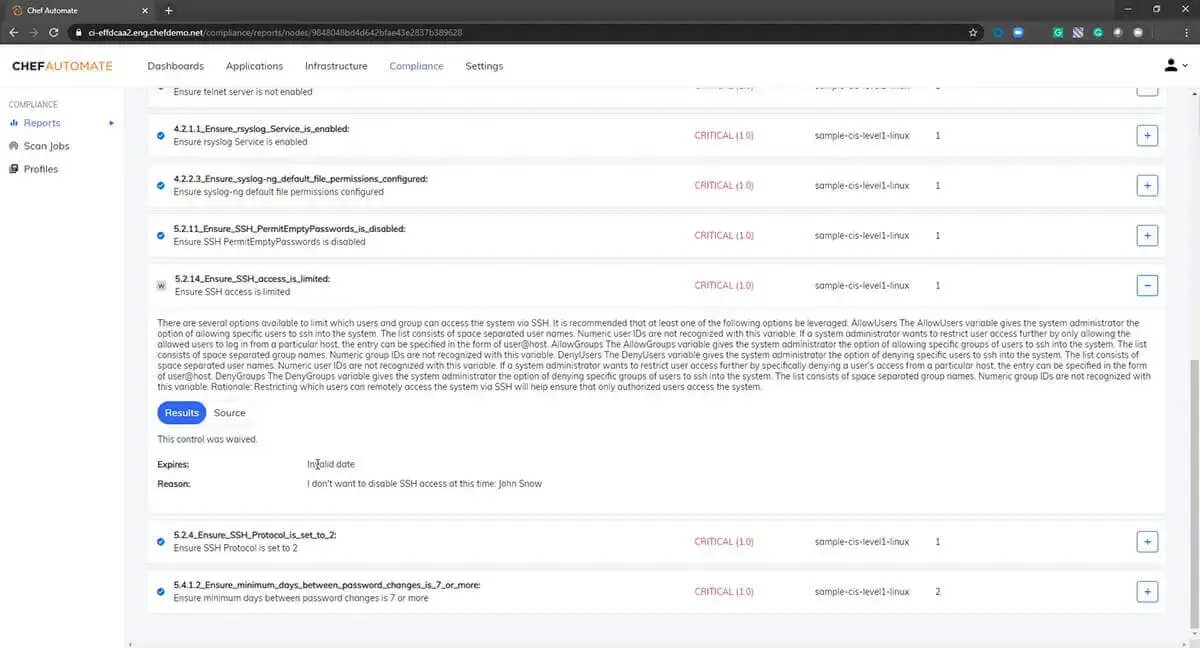Open Compliance in the top navigation
1200x648 pixels.
pos(416,66)
